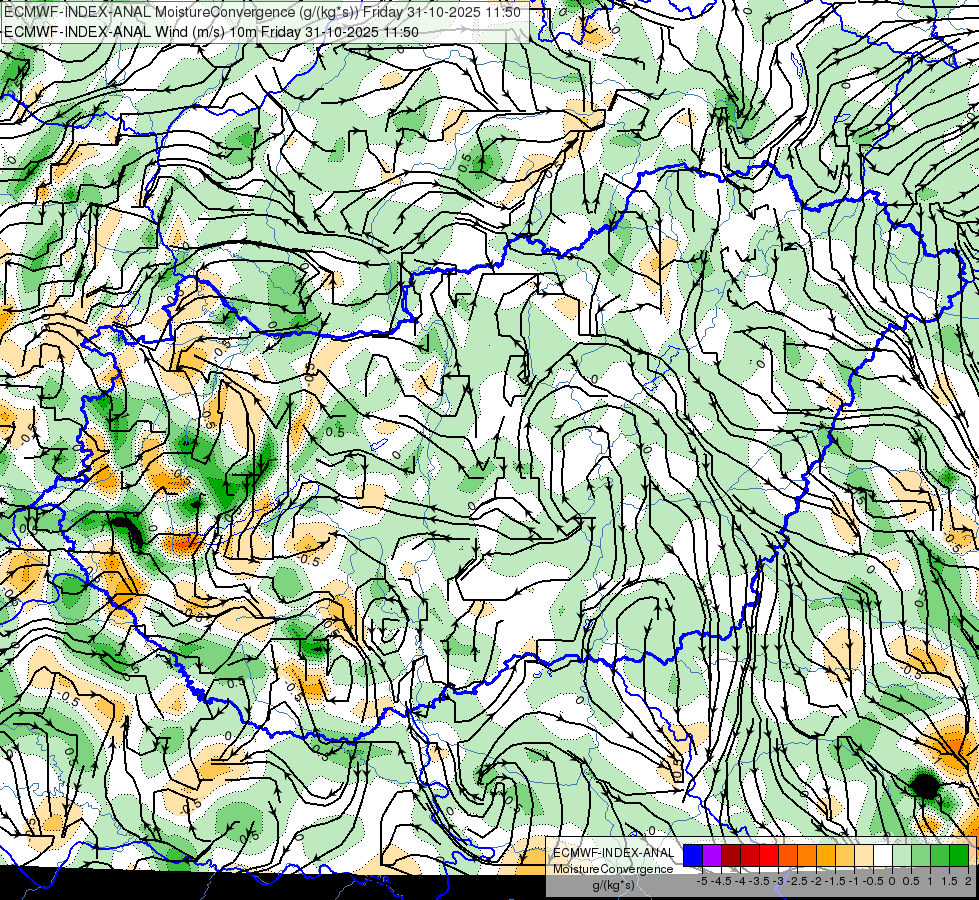Image resolution: width=979 pixels, height=900 pixels.
Task: Click the 'ECMWF-INDEX-ANAL' legend label
Action: tap(613, 853)
